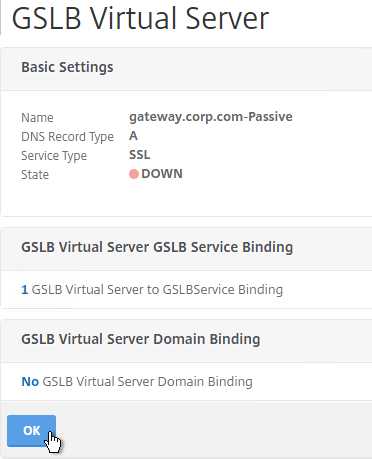Screen dimensions: 372x459
Task: Click the gateway.corp.com-Passive name value
Action: tap(211, 117)
